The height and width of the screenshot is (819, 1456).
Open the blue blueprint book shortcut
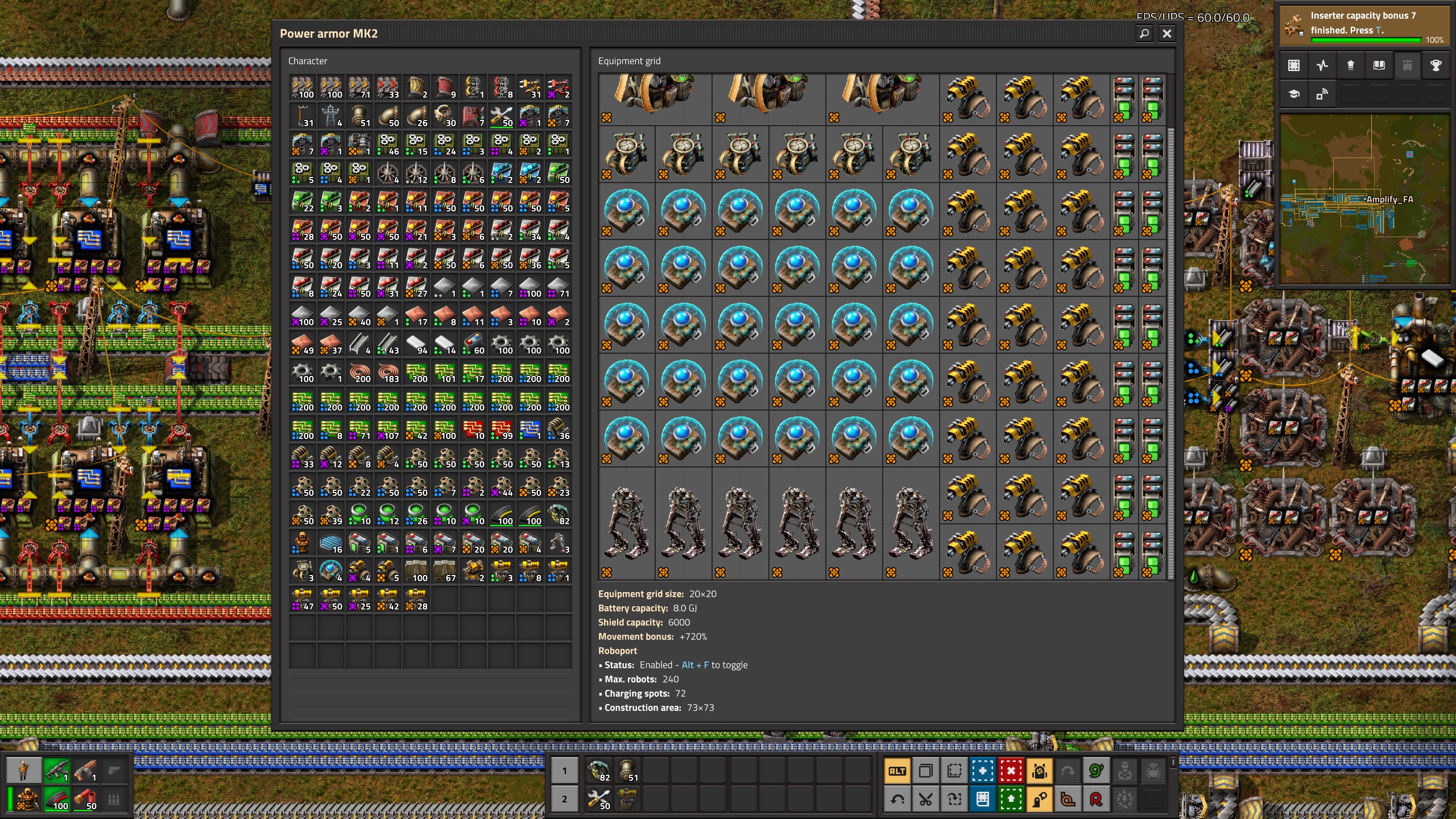coord(983,800)
